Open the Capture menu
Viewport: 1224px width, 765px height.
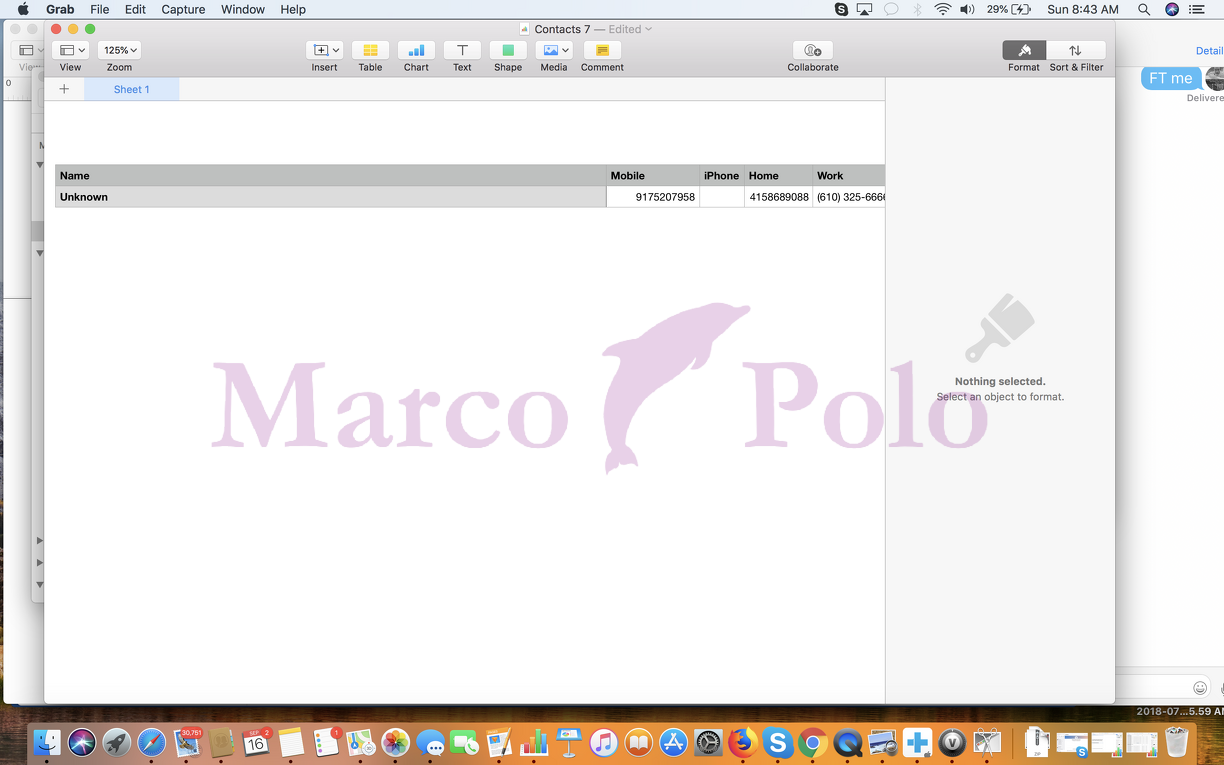coord(183,9)
